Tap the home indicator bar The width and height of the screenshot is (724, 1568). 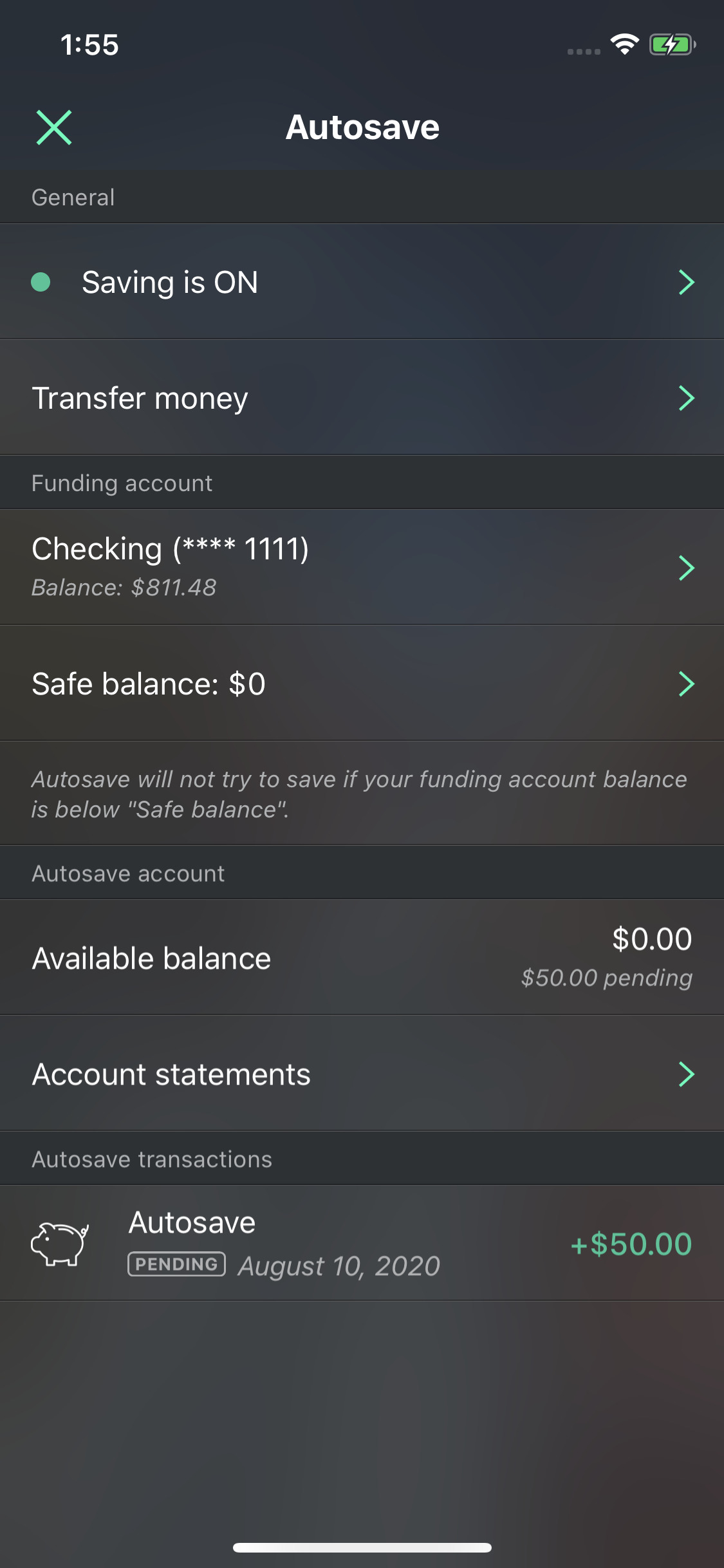362,1547
